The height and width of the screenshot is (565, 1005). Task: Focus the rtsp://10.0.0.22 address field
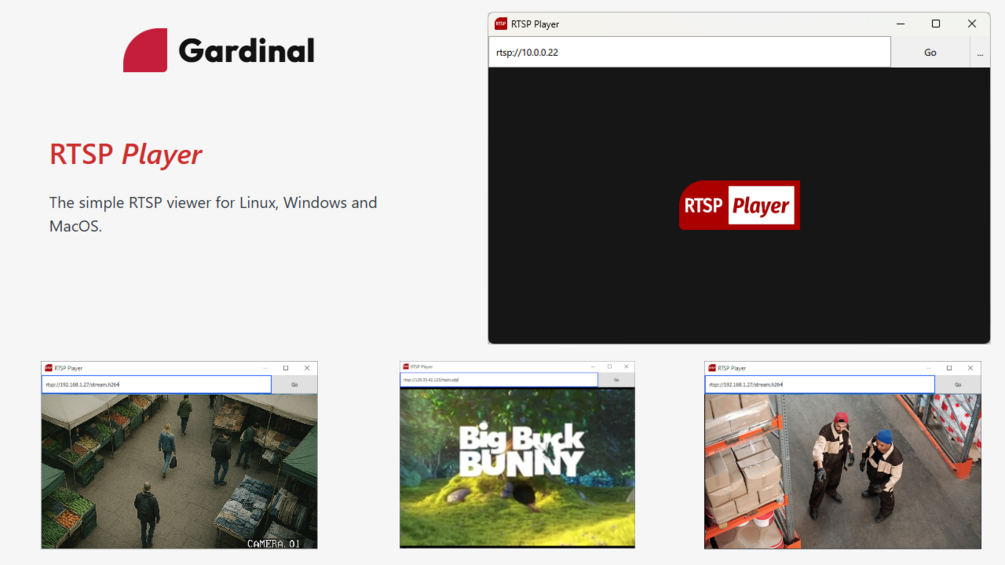point(690,53)
